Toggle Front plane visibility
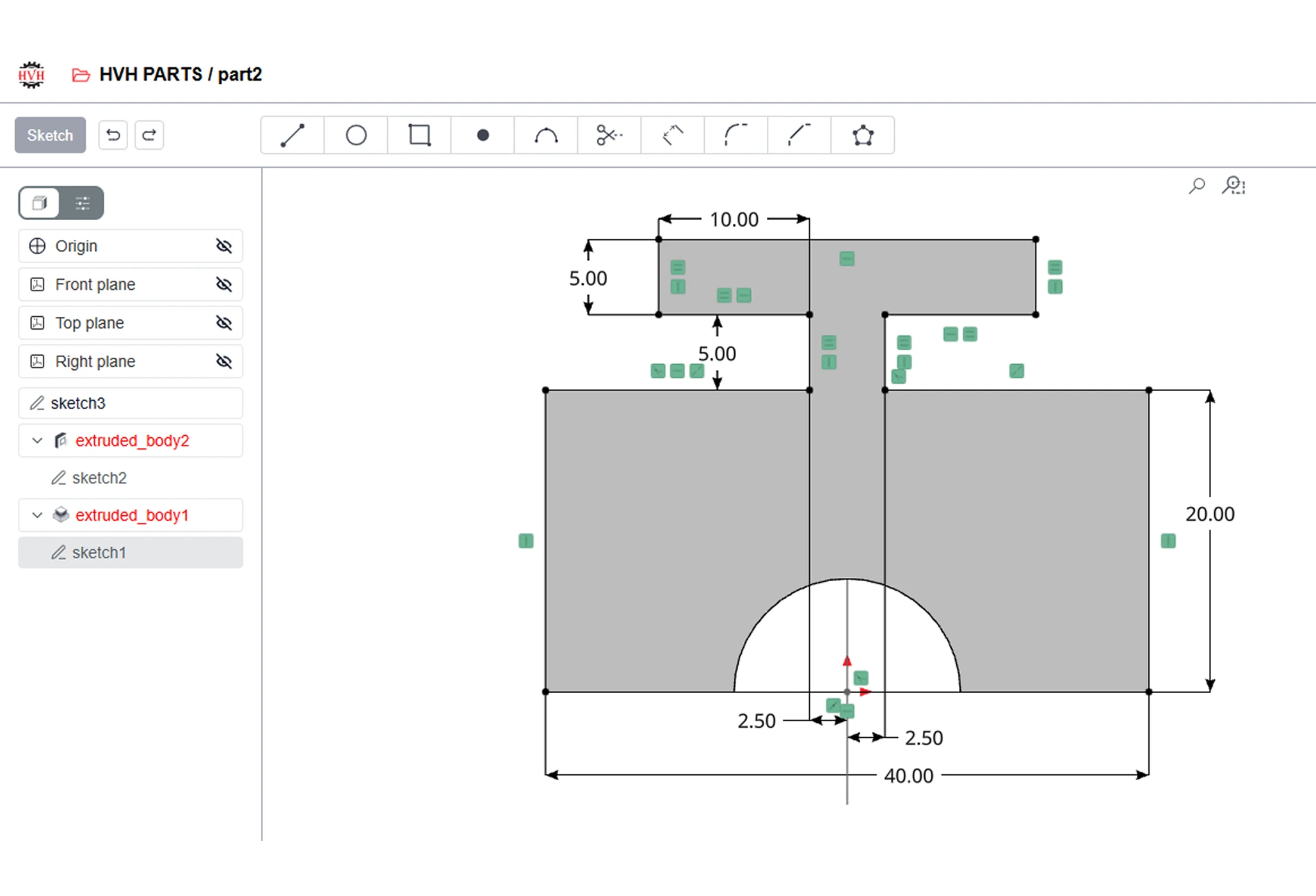 click(x=224, y=284)
